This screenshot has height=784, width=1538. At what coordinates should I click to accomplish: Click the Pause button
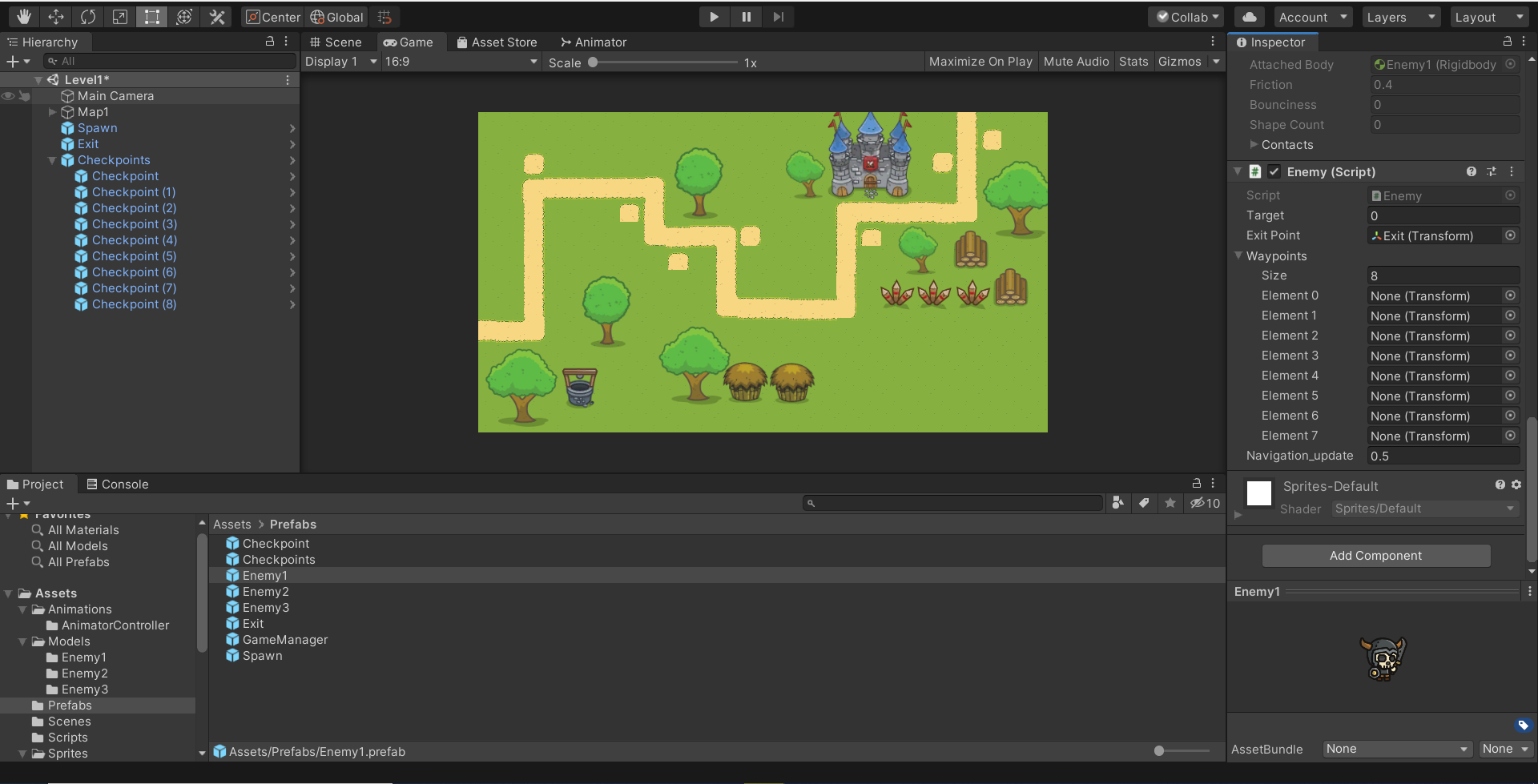[x=746, y=17]
